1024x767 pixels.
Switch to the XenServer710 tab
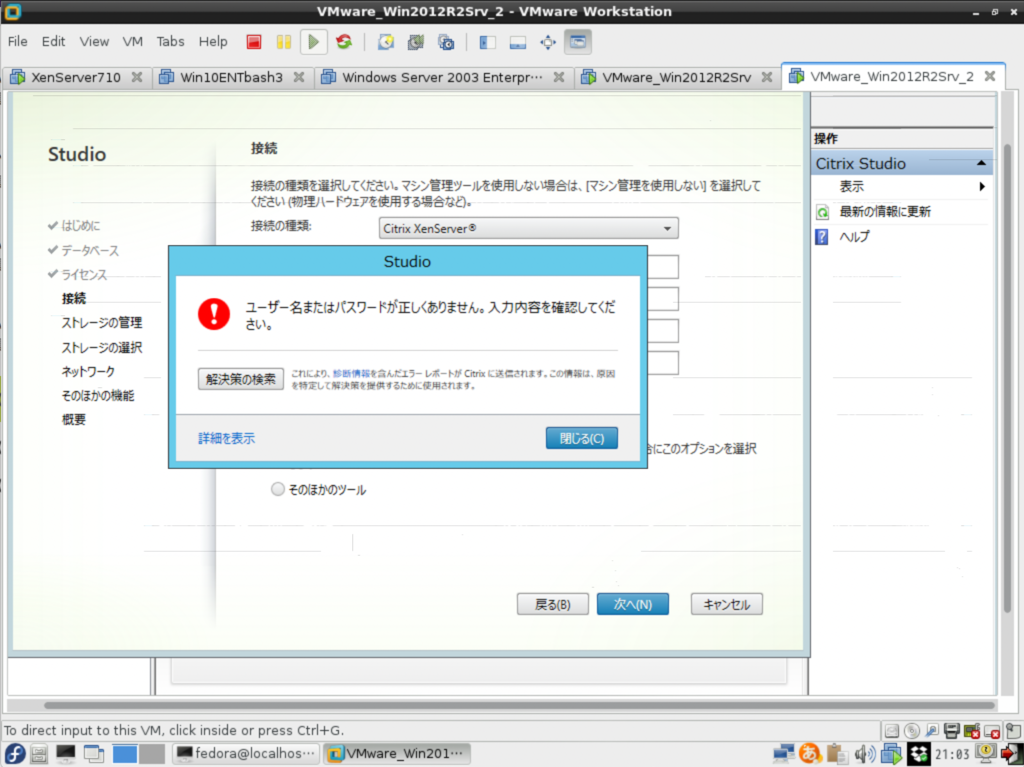pyautogui.click(x=76, y=77)
